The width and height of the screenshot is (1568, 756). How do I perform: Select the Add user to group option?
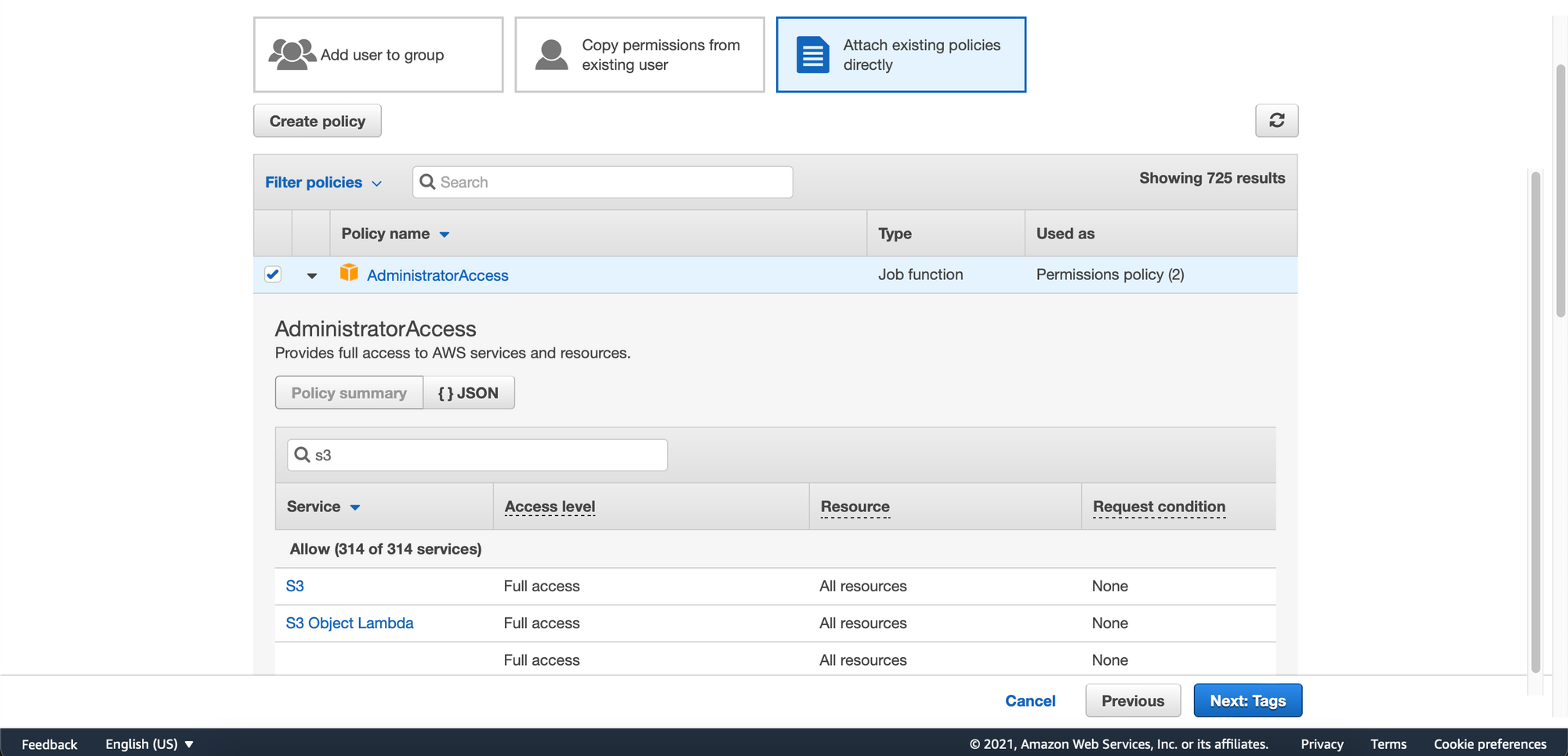coord(378,55)
